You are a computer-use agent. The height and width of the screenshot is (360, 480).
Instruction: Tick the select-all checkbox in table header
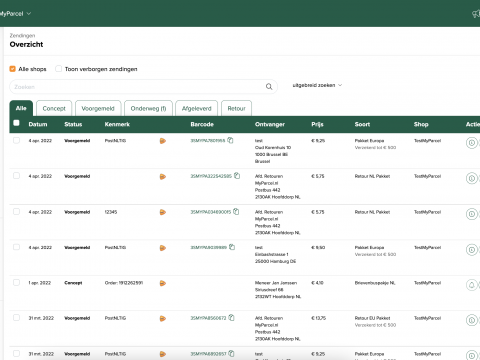(16, 123)
